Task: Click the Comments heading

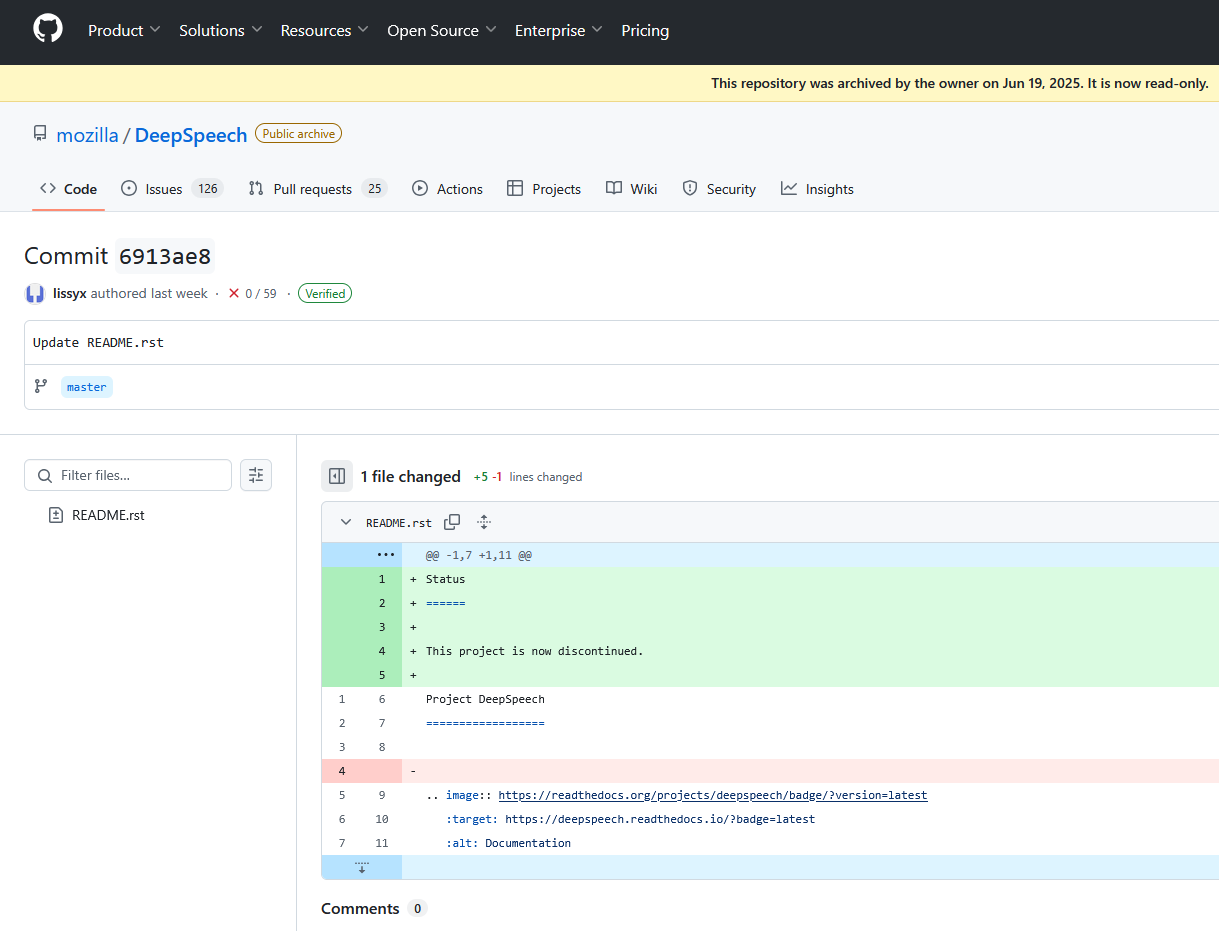Action: coord(360,908)
